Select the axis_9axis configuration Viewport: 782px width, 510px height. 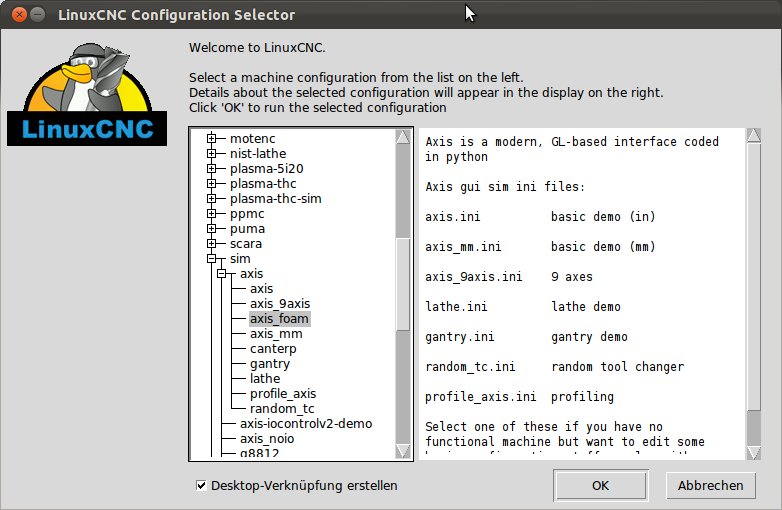(x=280, y=304)
